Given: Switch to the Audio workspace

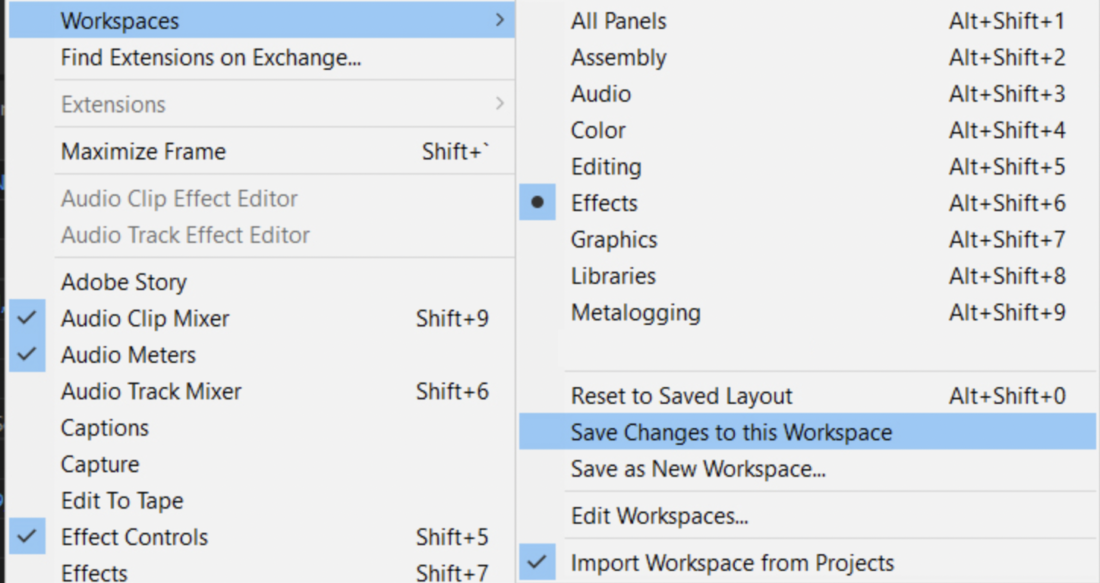Looking at the screenshot, I should pyautogui.click(x=600, y=93).
